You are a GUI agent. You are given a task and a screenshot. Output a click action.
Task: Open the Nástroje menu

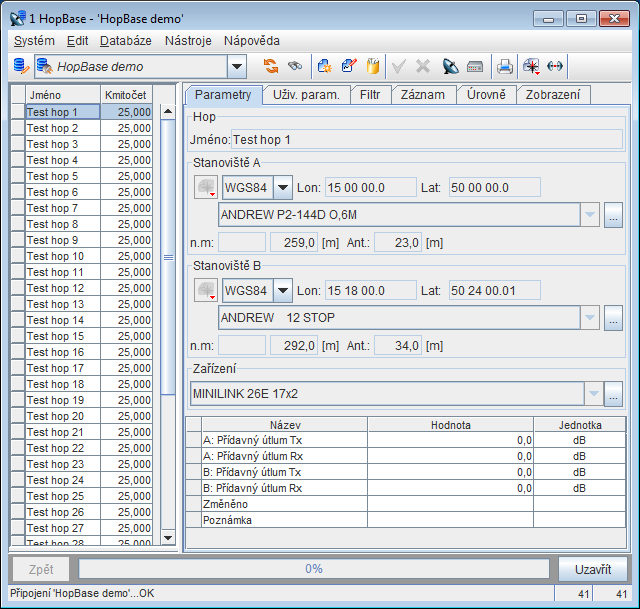(x=187, y=40)
